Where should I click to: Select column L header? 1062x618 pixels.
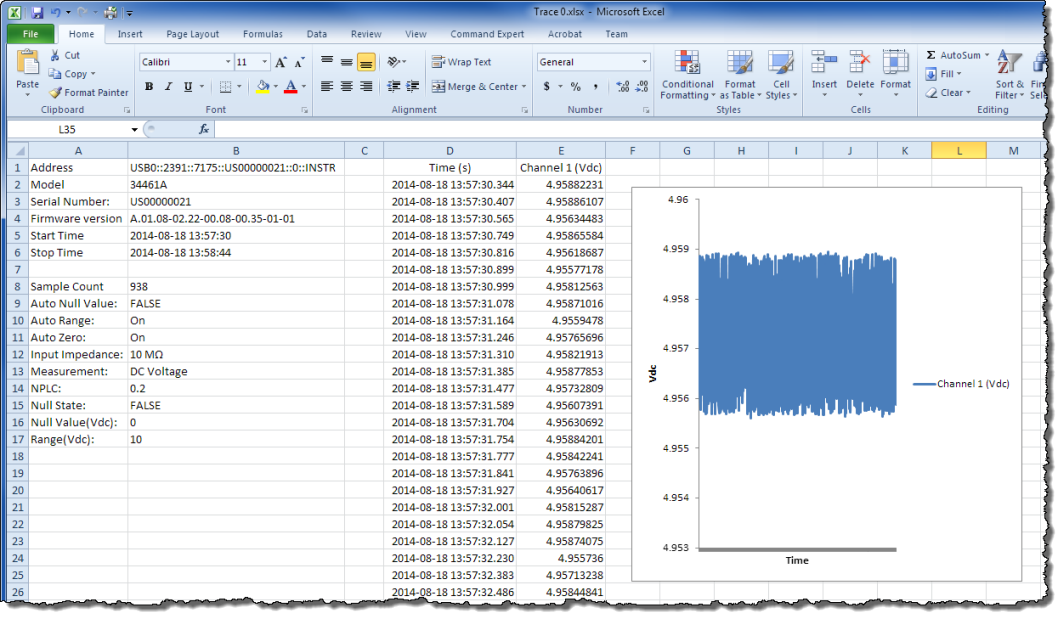tap(958, 150)
